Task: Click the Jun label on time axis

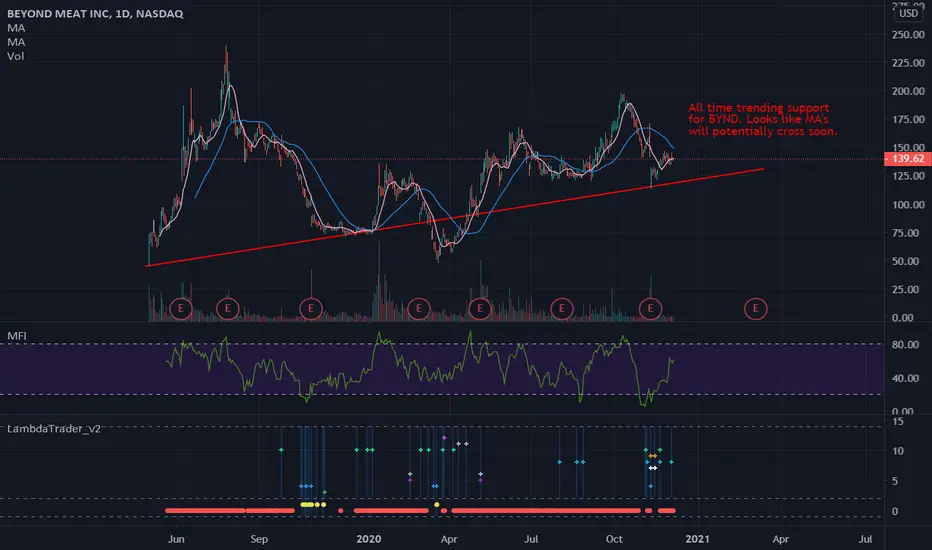Action: pos(176,539)
